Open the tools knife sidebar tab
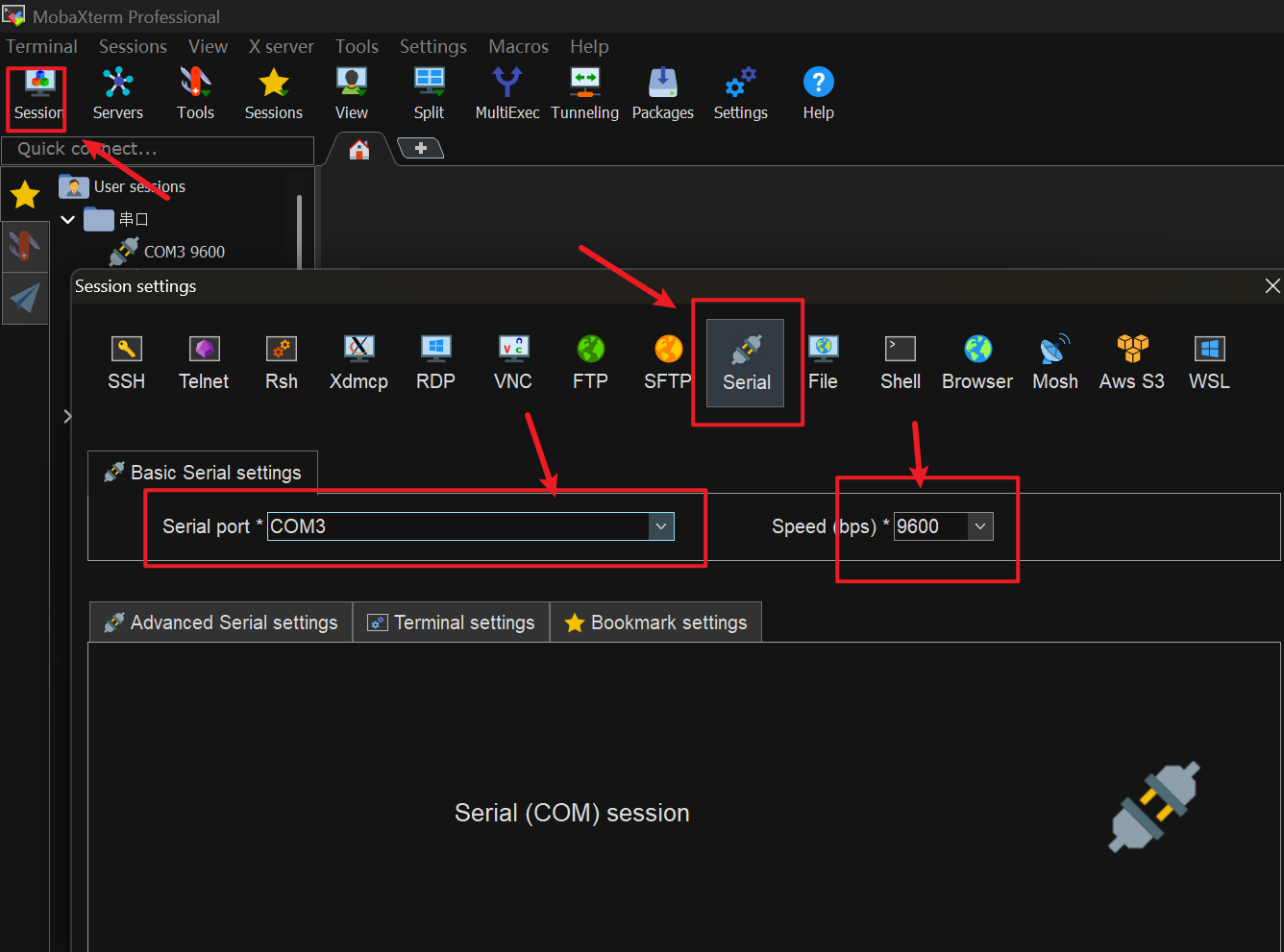This screenshot has width=1284, height=952. tap(25, 247)
